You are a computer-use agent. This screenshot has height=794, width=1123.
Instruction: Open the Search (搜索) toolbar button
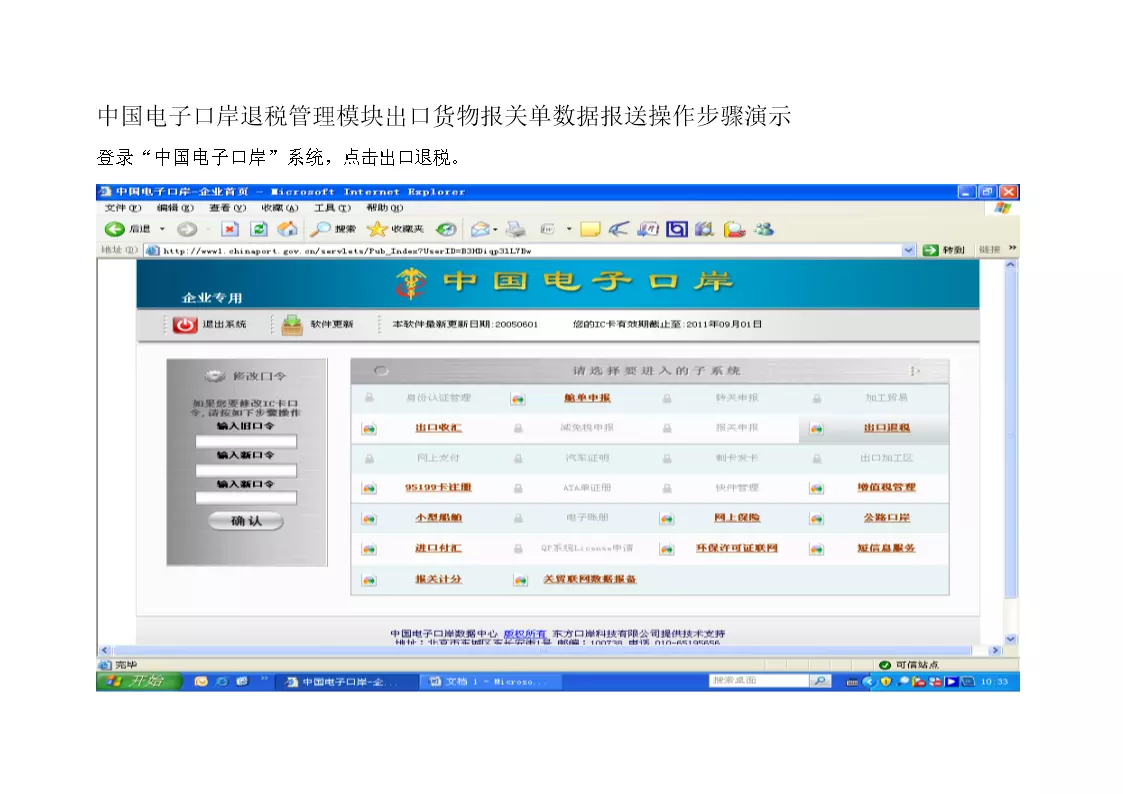click(x=332, y=229)
